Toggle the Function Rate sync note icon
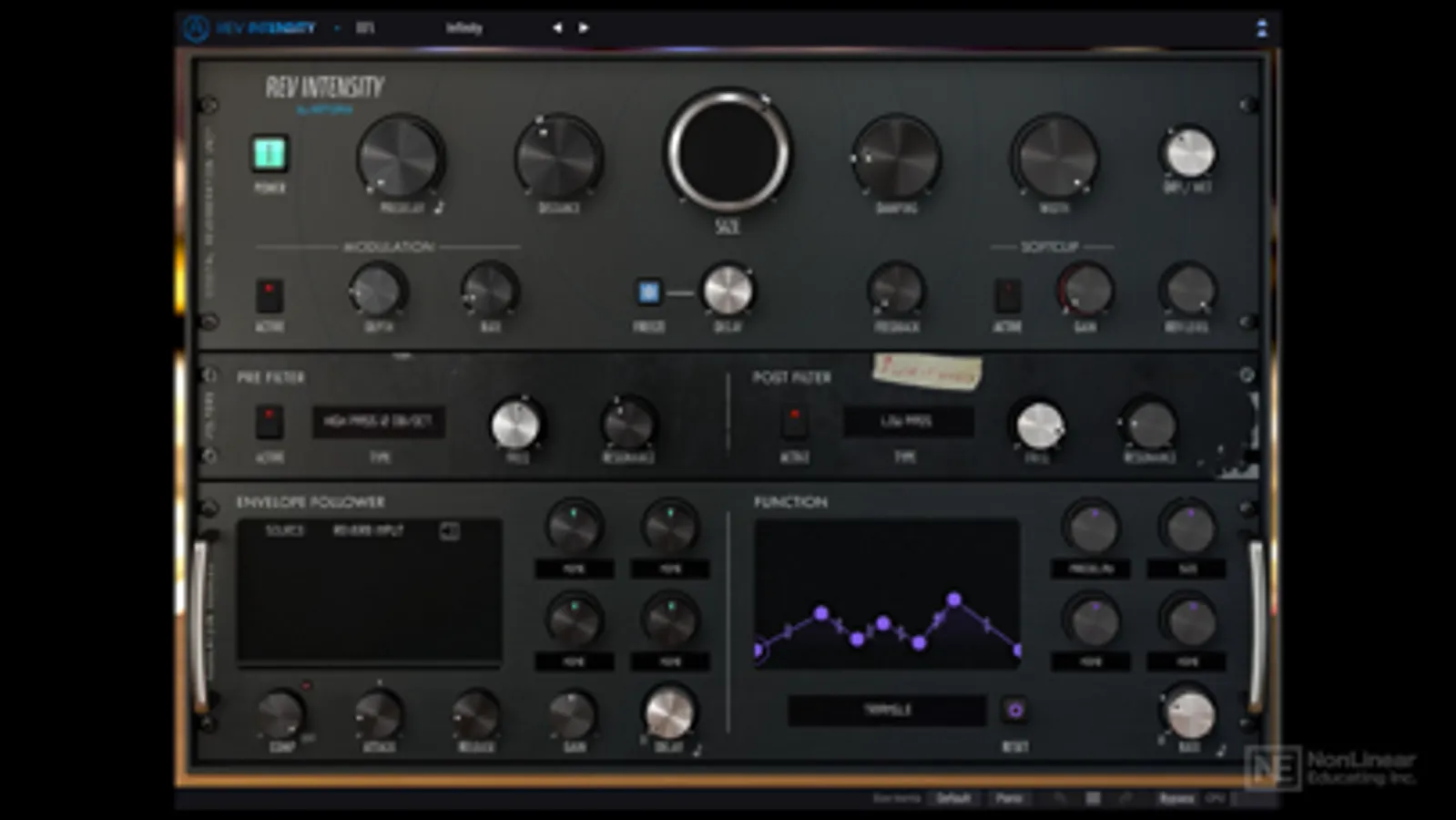This screenshot has height=820, width=1456. click(x=1222, y=748)
